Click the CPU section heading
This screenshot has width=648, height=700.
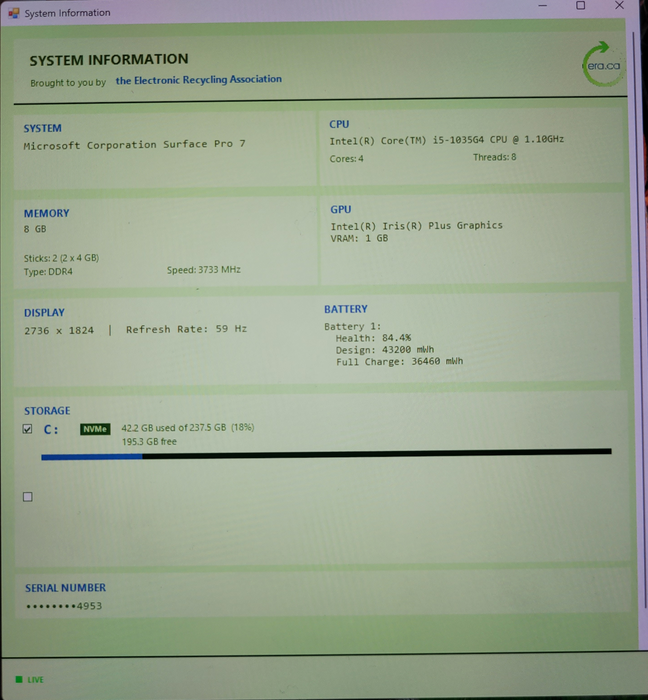[339, 125]
